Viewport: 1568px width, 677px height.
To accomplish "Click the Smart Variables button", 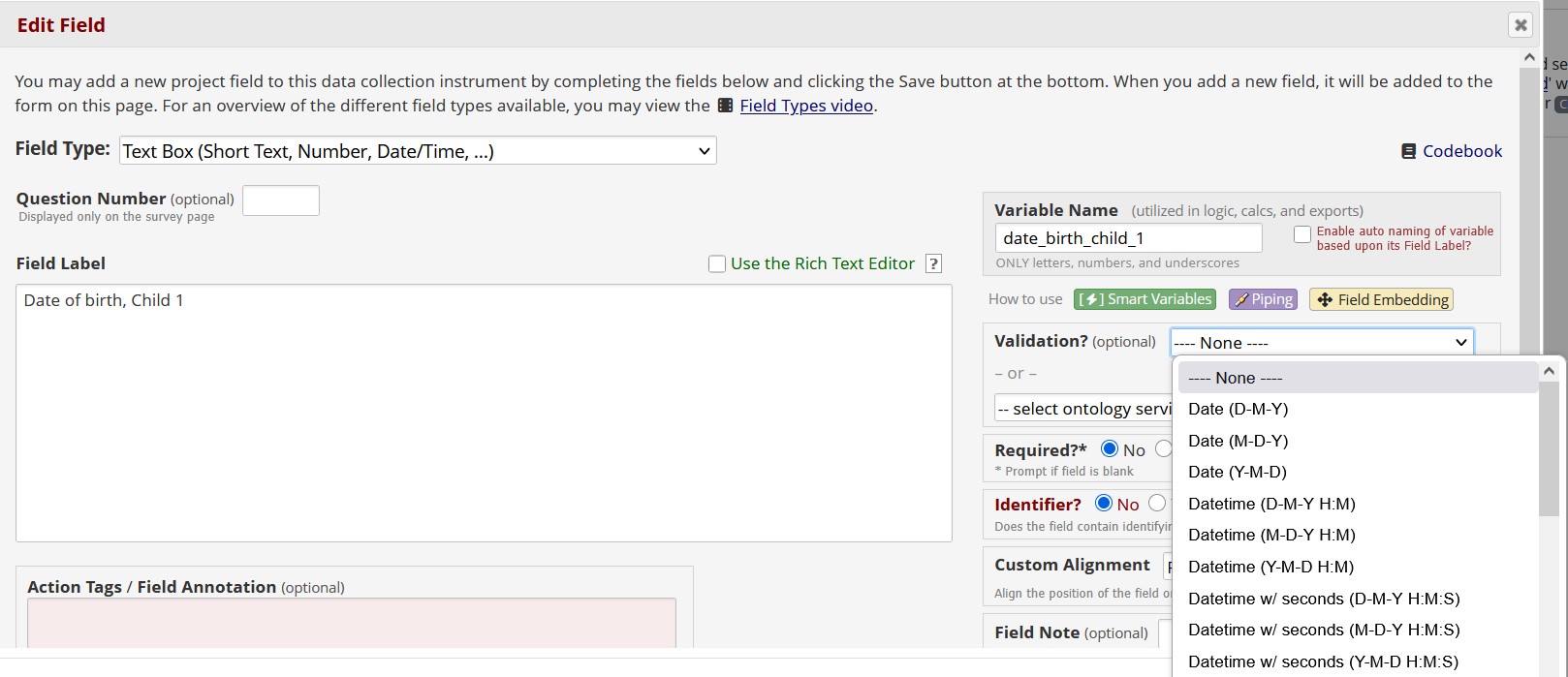I will [x=1145, y=299].
